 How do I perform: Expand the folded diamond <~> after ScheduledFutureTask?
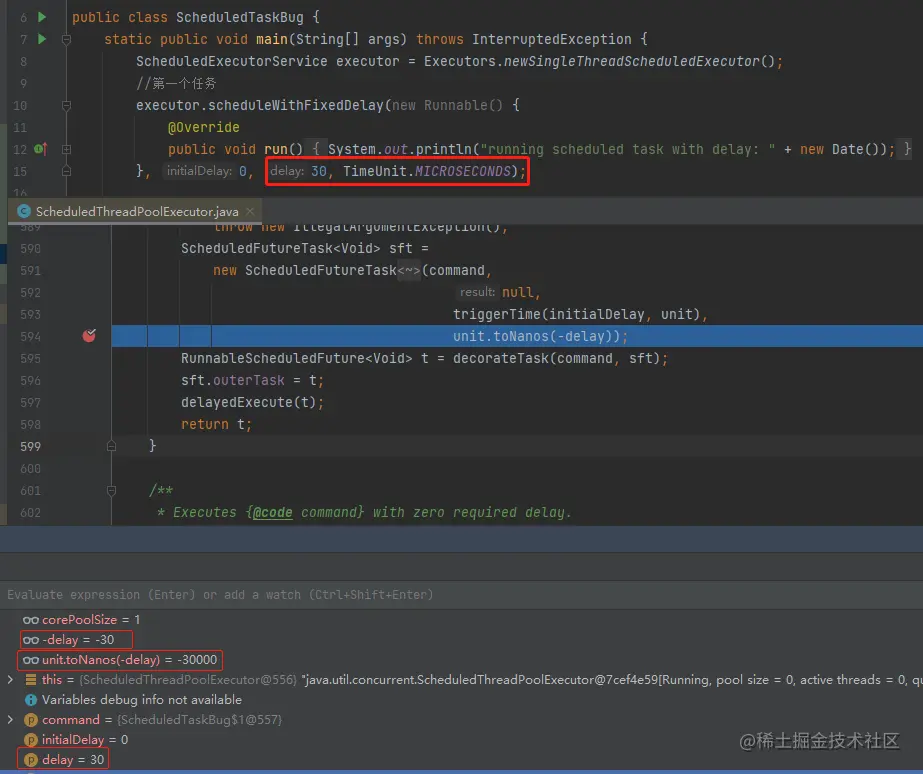coord(409,271)
